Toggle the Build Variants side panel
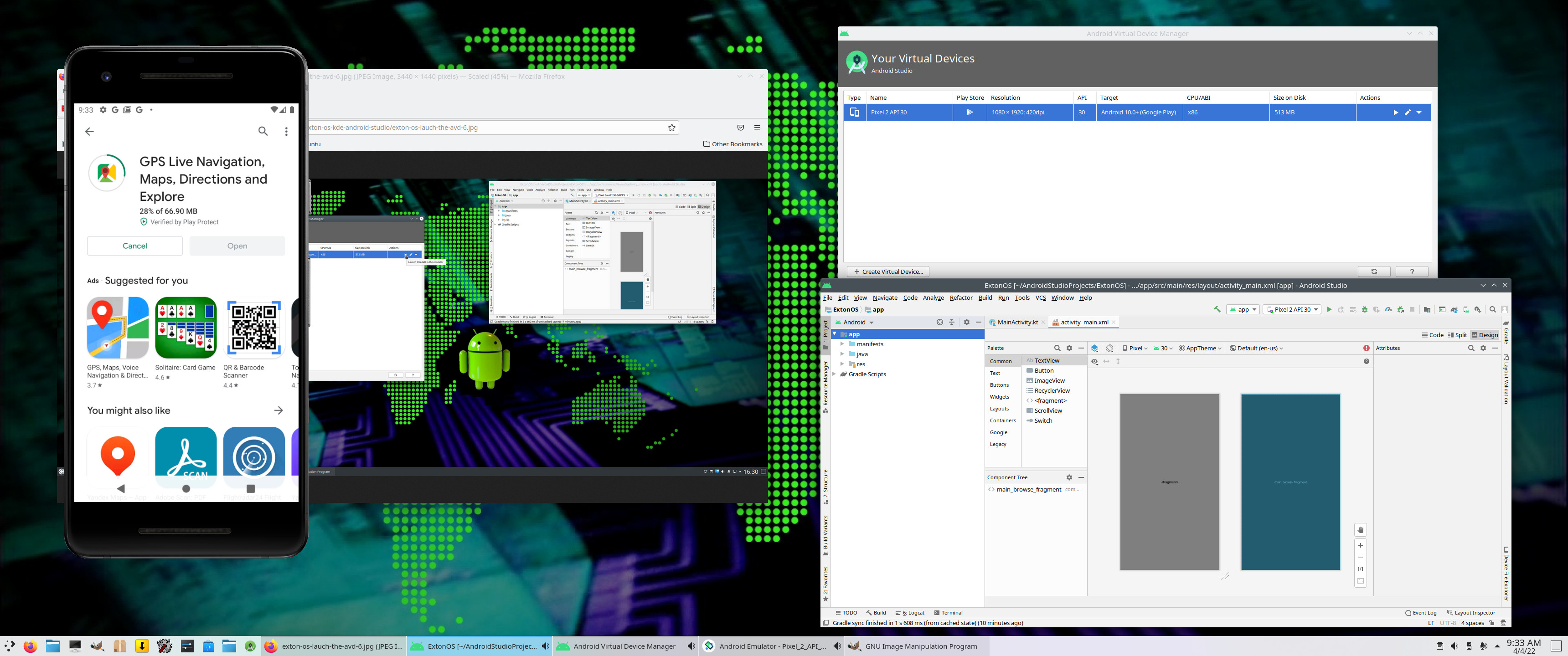 point(826,536)
